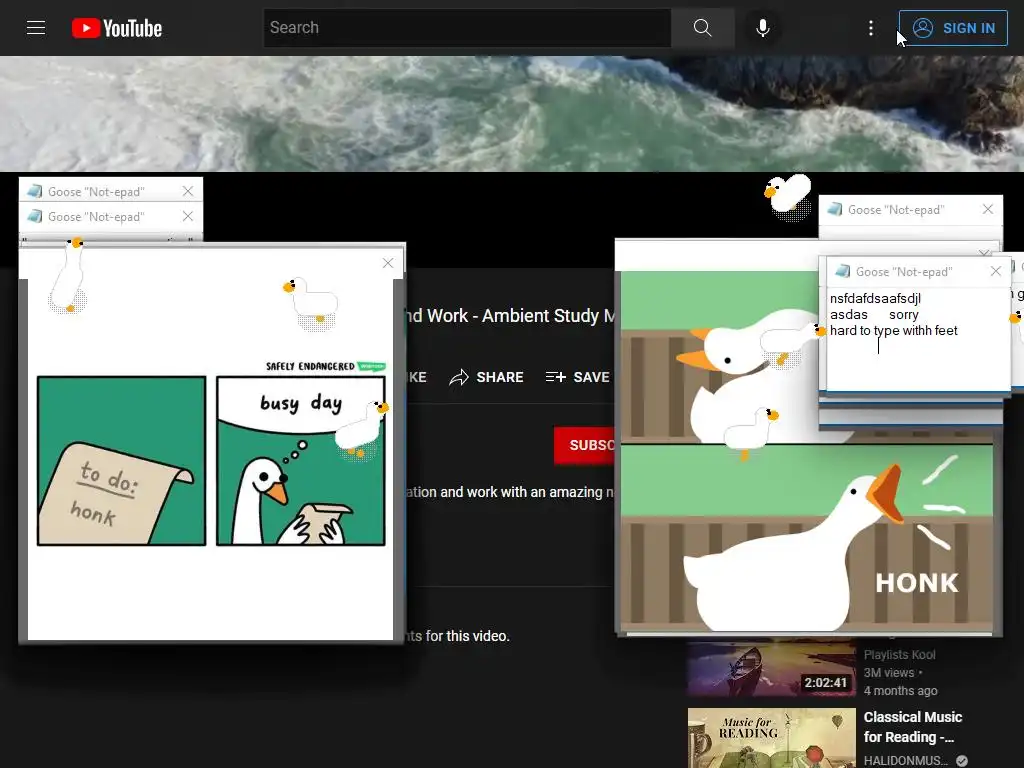Click the goose sprite above the upper right Not-epad

tap(788, 197)
